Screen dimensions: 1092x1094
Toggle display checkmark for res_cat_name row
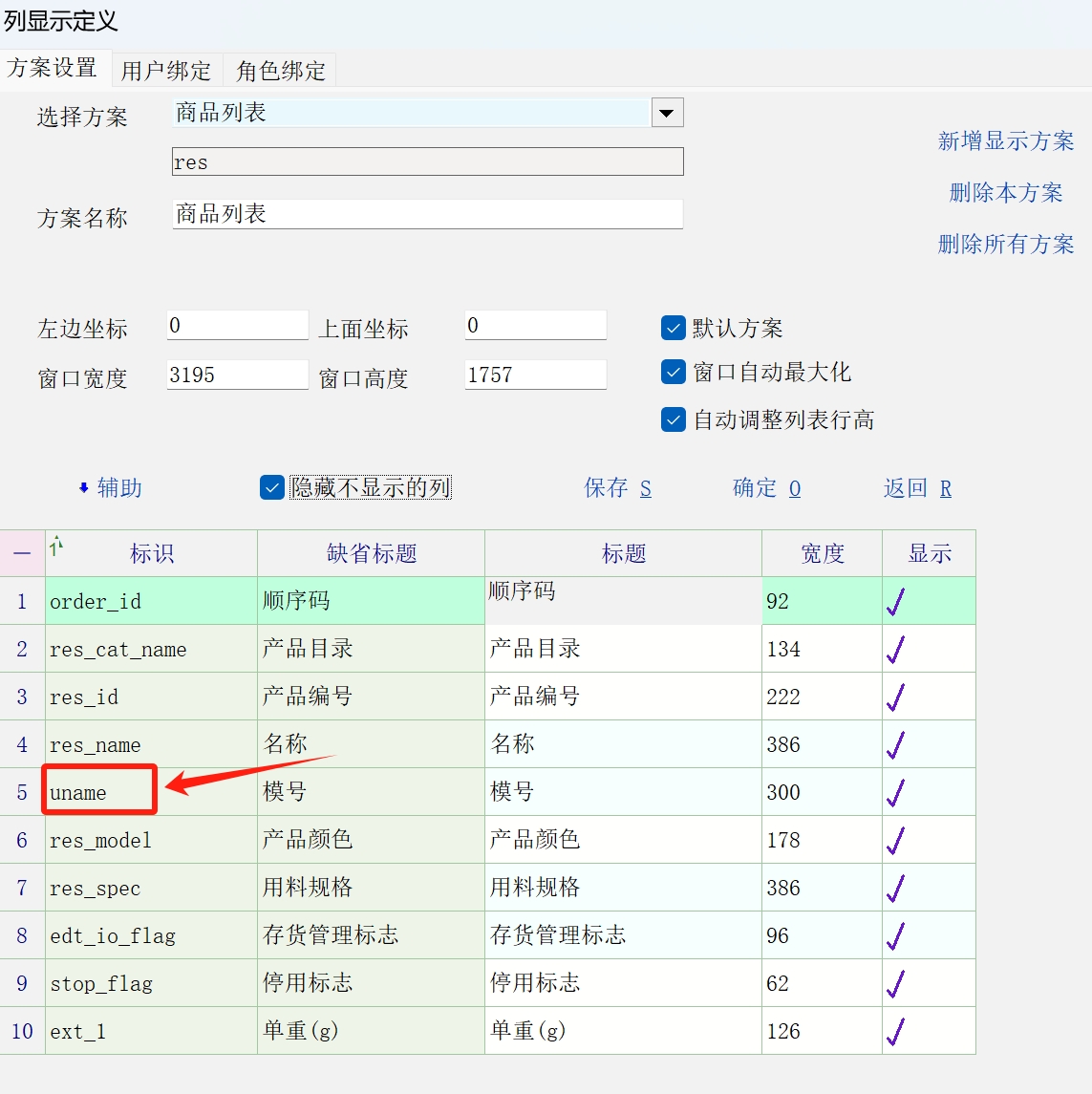tap(895, 649)
